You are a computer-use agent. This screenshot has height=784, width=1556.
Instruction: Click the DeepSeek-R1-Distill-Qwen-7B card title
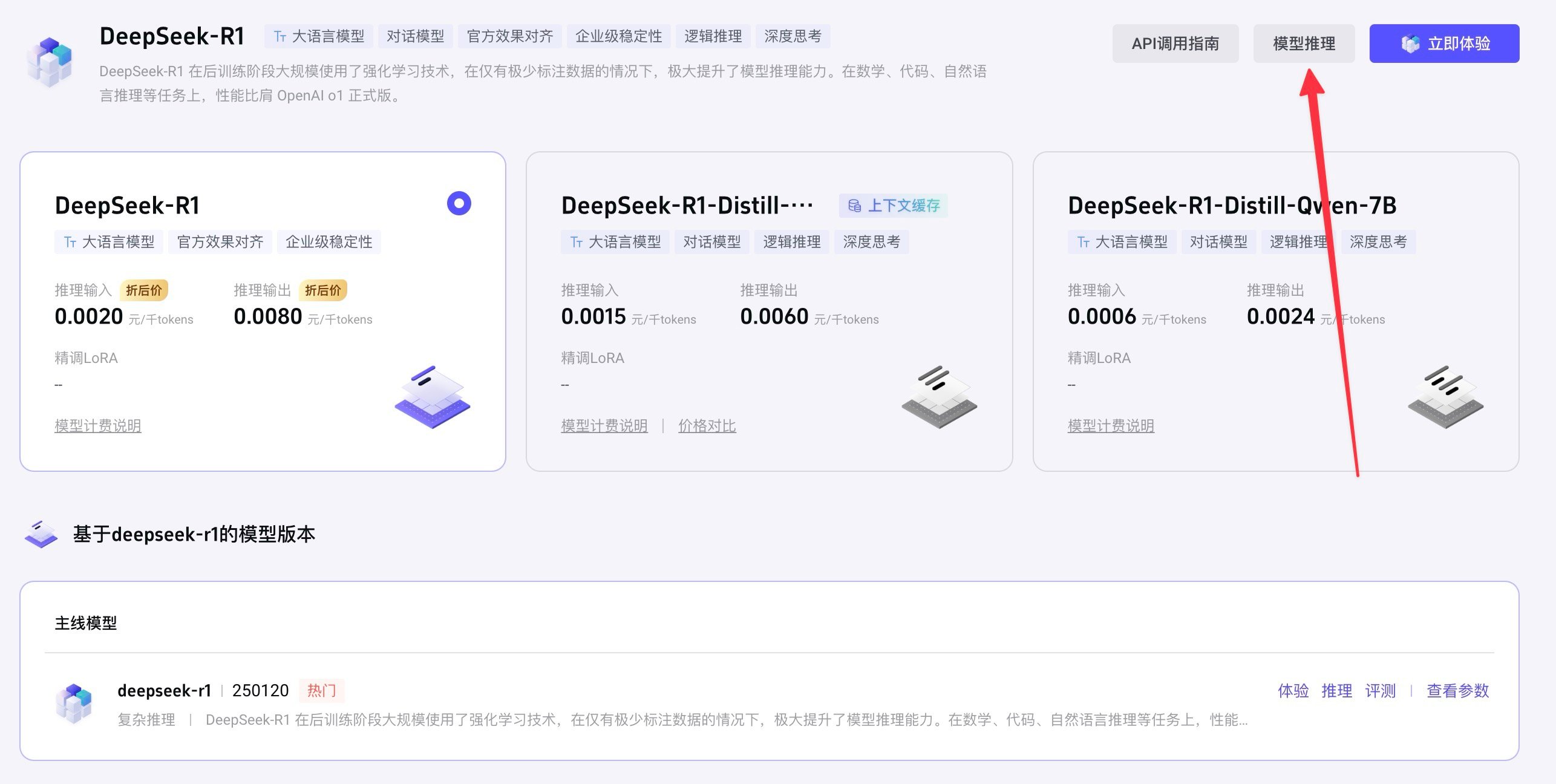pos(1232,206)
